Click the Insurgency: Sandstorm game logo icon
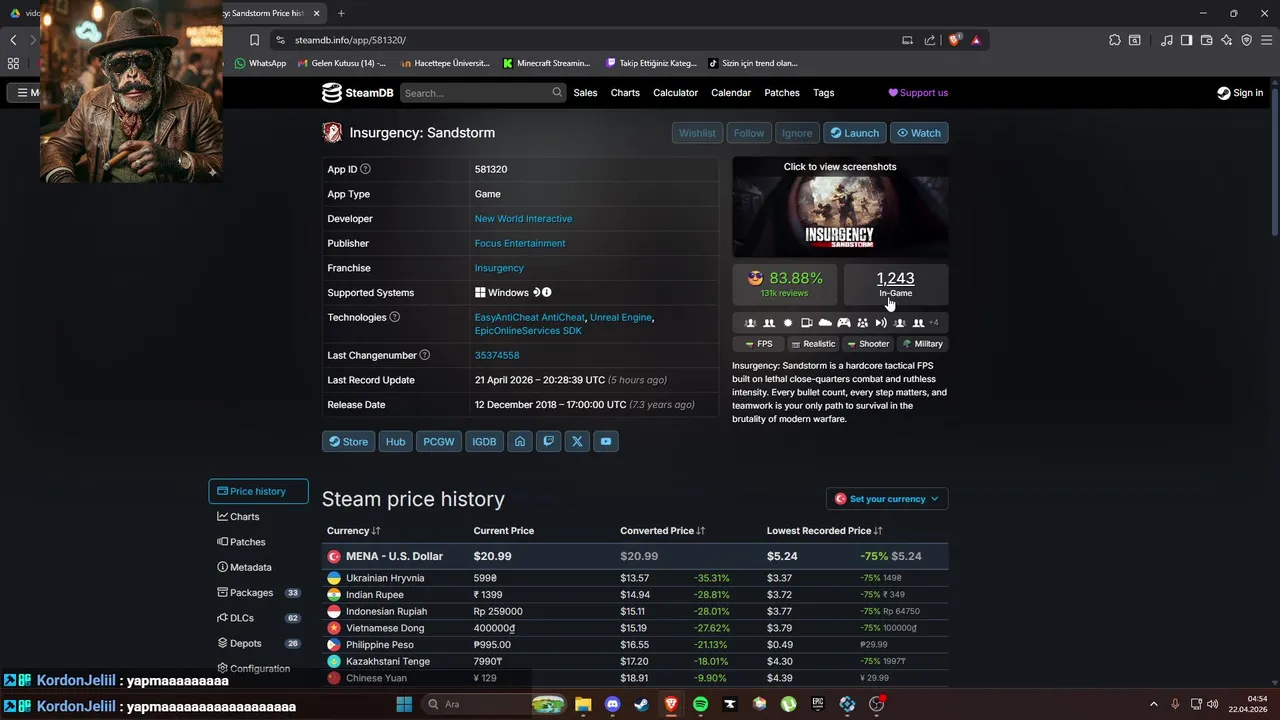Viewport: 1280px width, 720px height. point(332,132)
